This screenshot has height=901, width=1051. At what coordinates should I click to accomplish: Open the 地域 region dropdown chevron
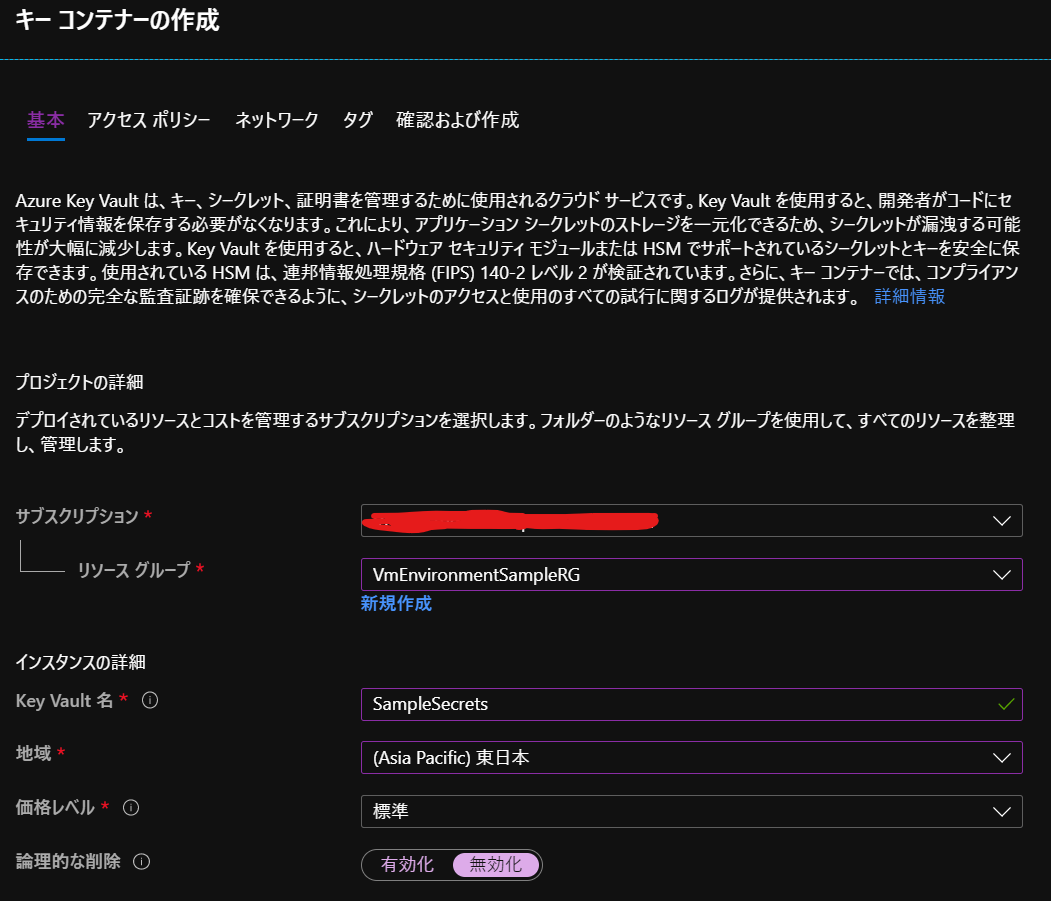1002,758
